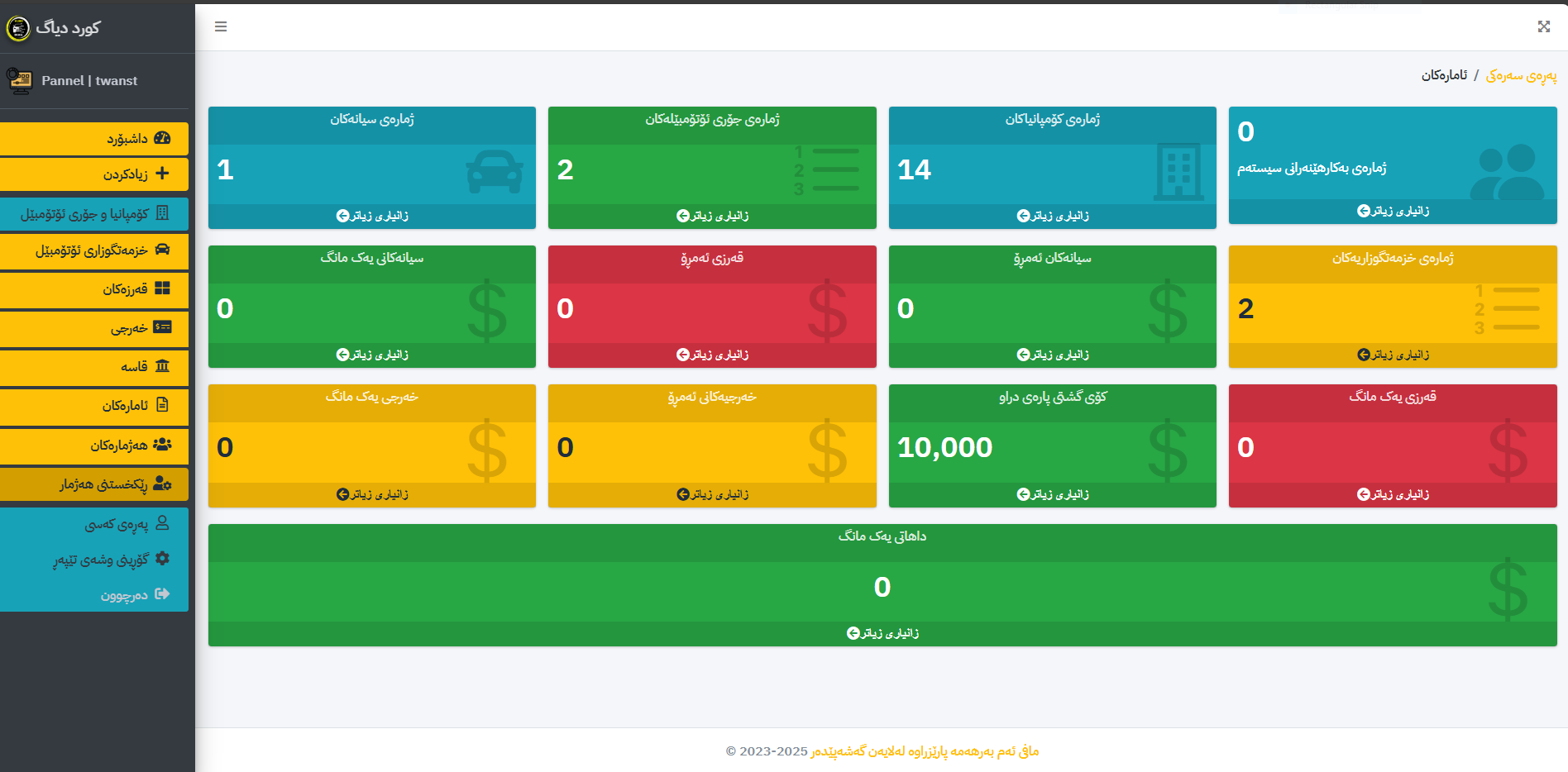Screen dimensions: 1568x772
Task: Open قاسە in the sidebar
Action: click(x=94, y=367)
